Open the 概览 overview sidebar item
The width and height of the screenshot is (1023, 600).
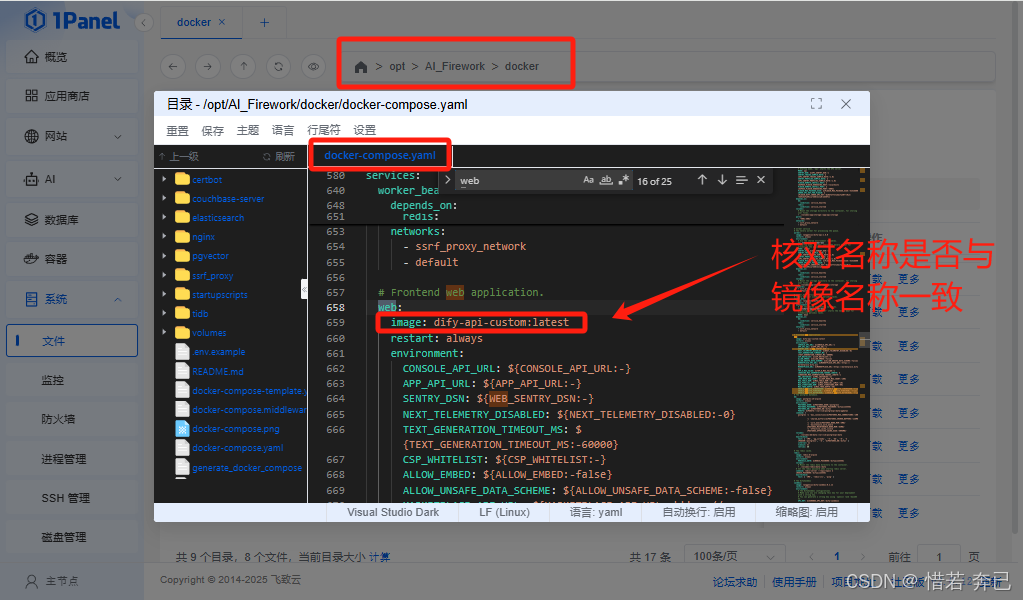[x=72, y=57]
